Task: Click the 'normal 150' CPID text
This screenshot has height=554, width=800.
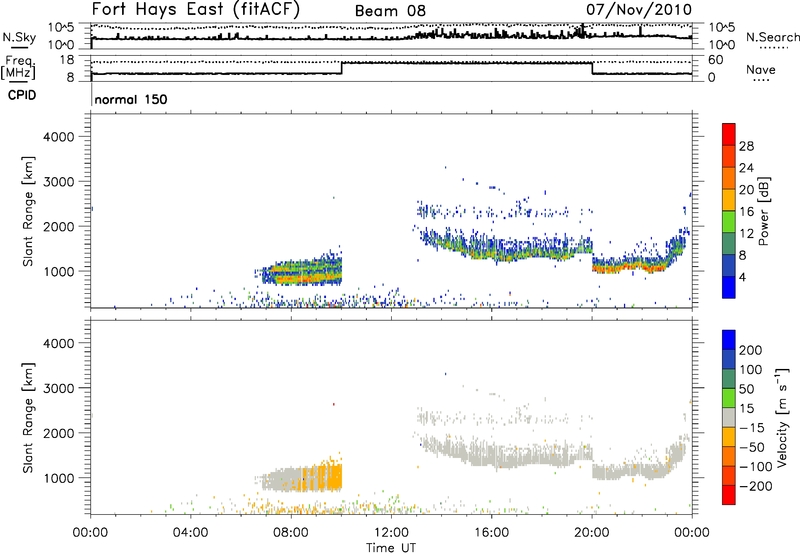Action: (x=131, y=99)
